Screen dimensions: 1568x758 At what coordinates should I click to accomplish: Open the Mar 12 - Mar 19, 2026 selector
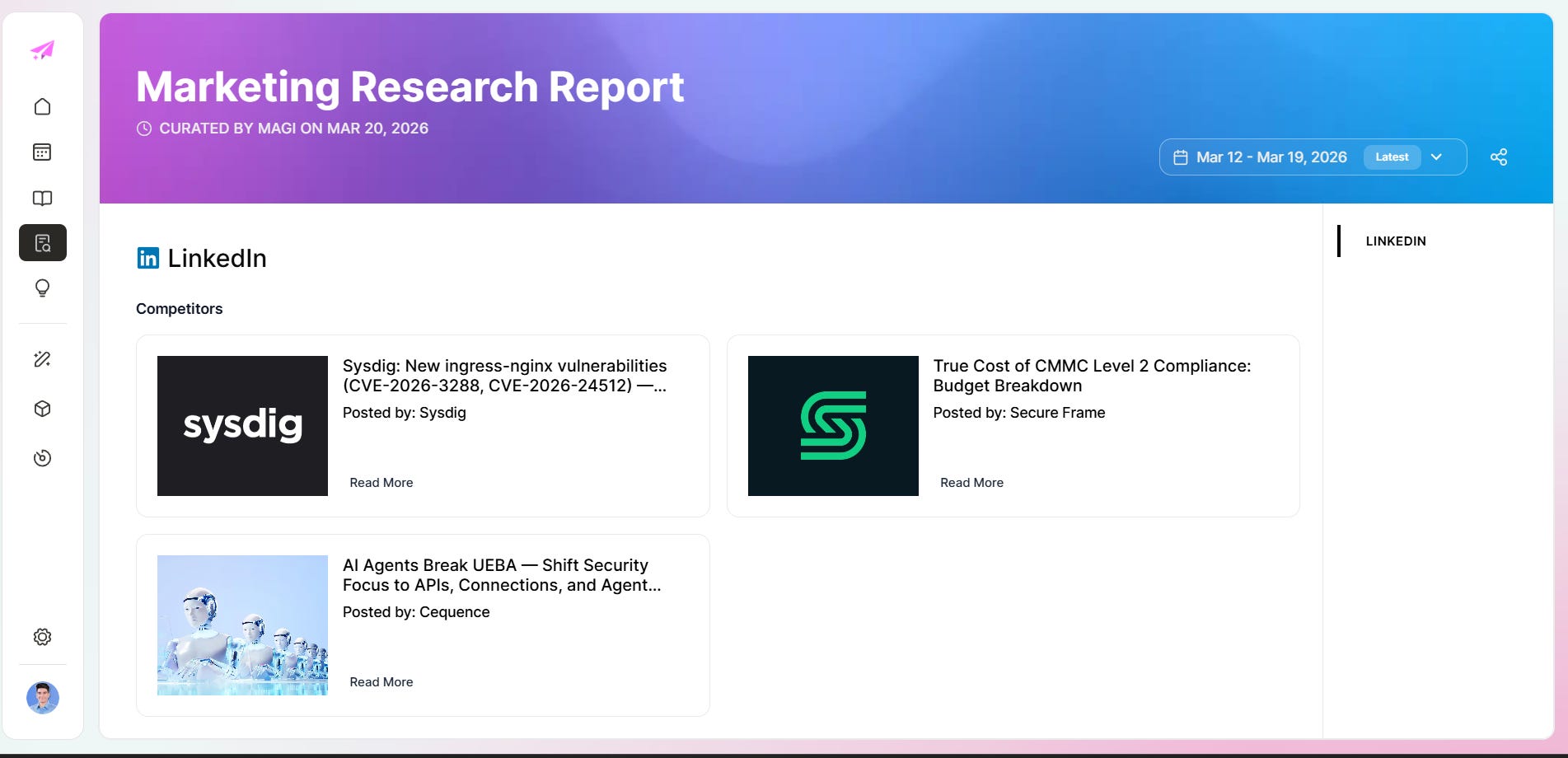(1313, 157)
